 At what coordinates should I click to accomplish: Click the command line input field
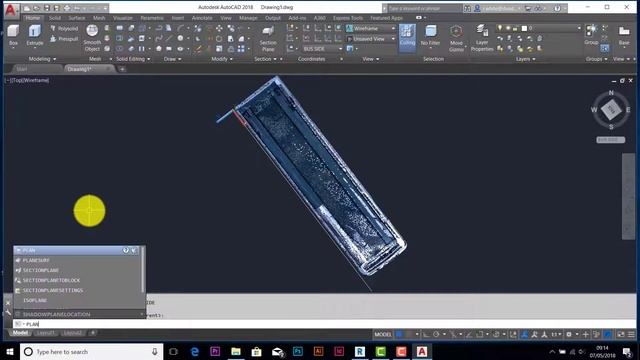point(324,324)
